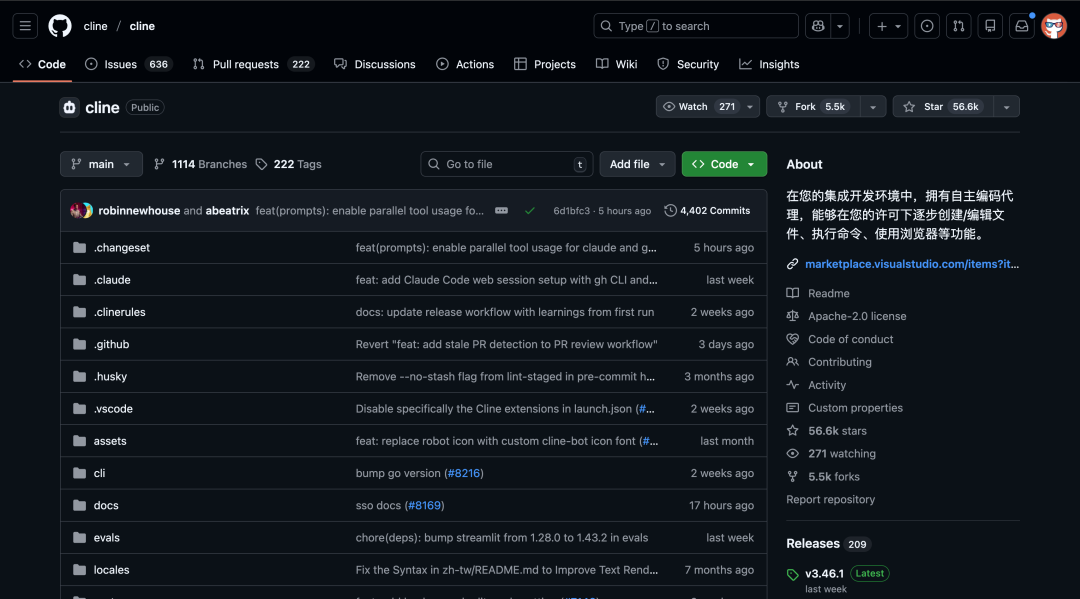Click the pull requests icon in the header
Screen dimensions: 1080x599
pos(958,25)
